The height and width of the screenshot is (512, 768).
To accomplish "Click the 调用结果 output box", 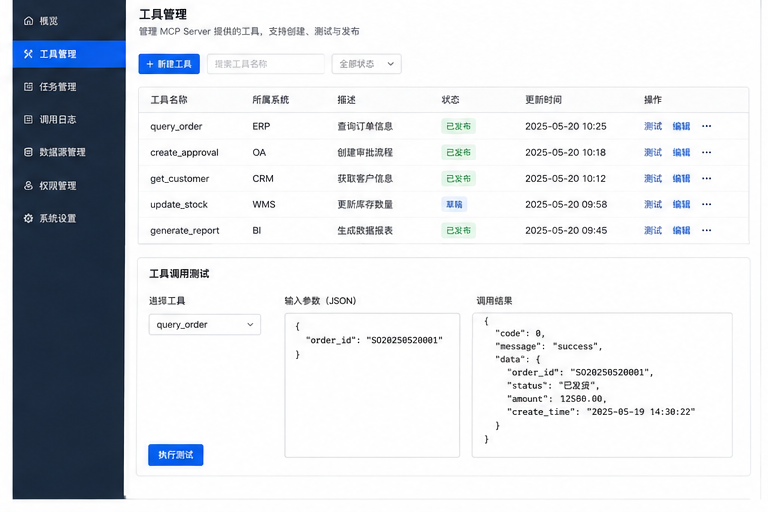I will tap(602, 385).
